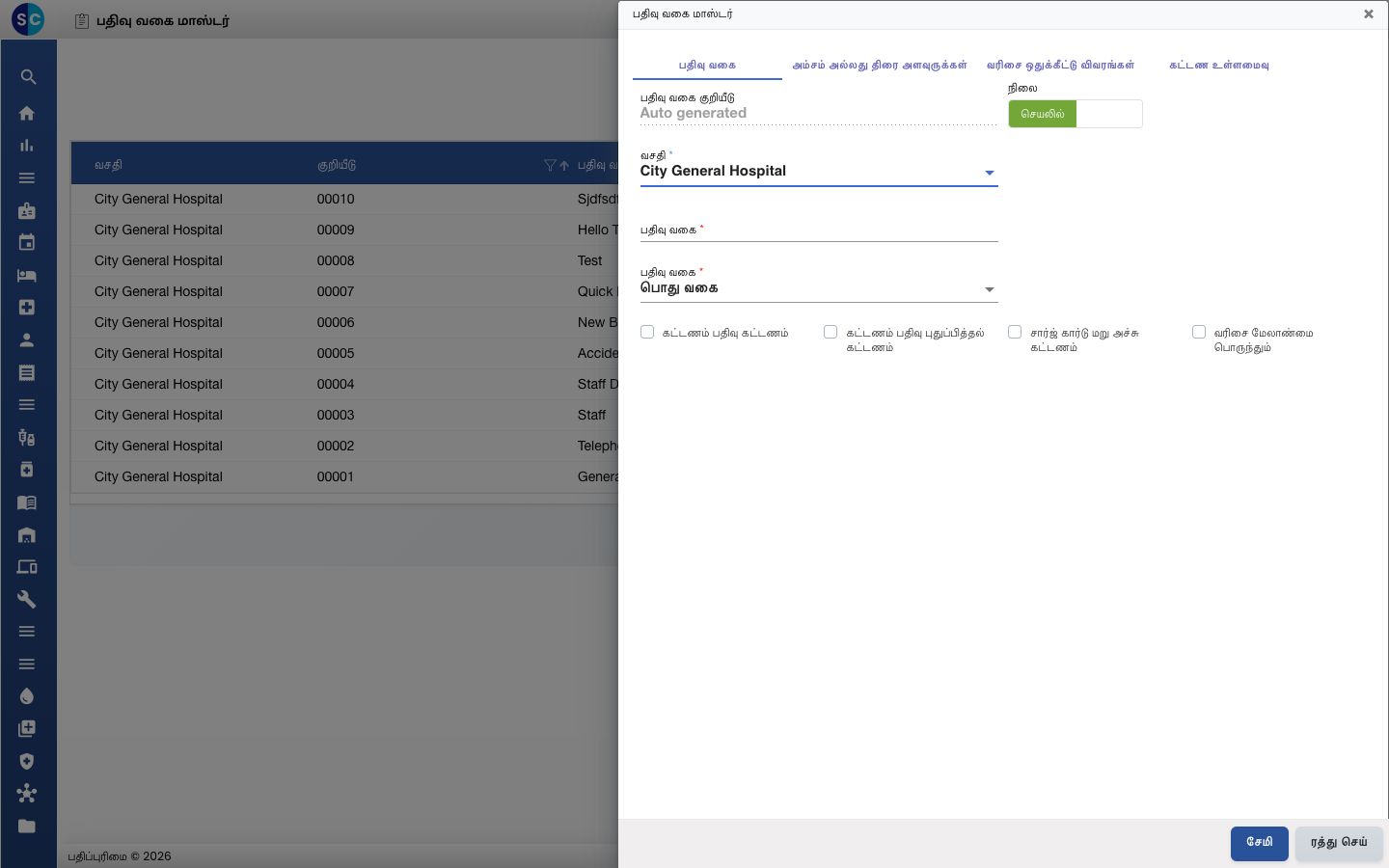Click the பதிவு வகை text input field
The width and height of the screenshot is (1389, 868).
click(x=819, y=231)
